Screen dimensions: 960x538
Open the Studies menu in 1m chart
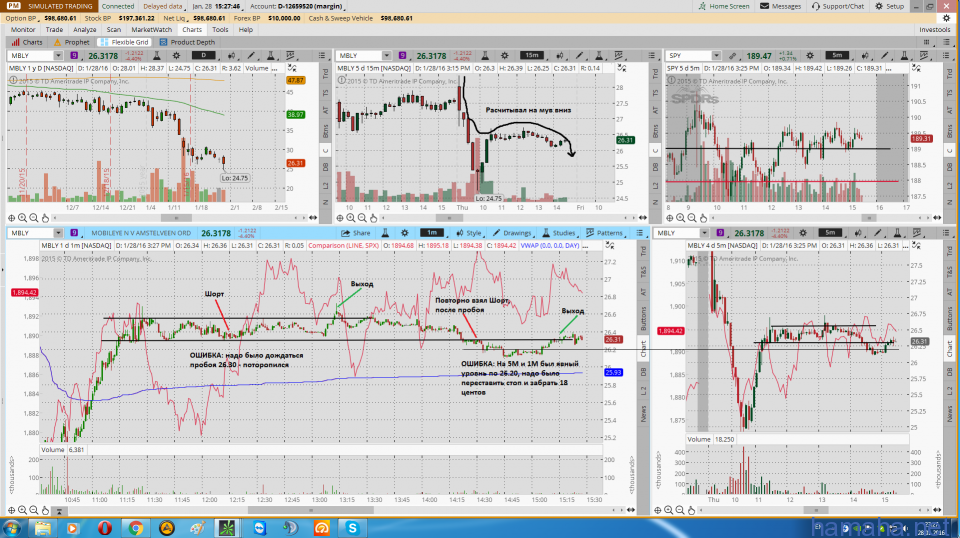[x=558, y=233]
